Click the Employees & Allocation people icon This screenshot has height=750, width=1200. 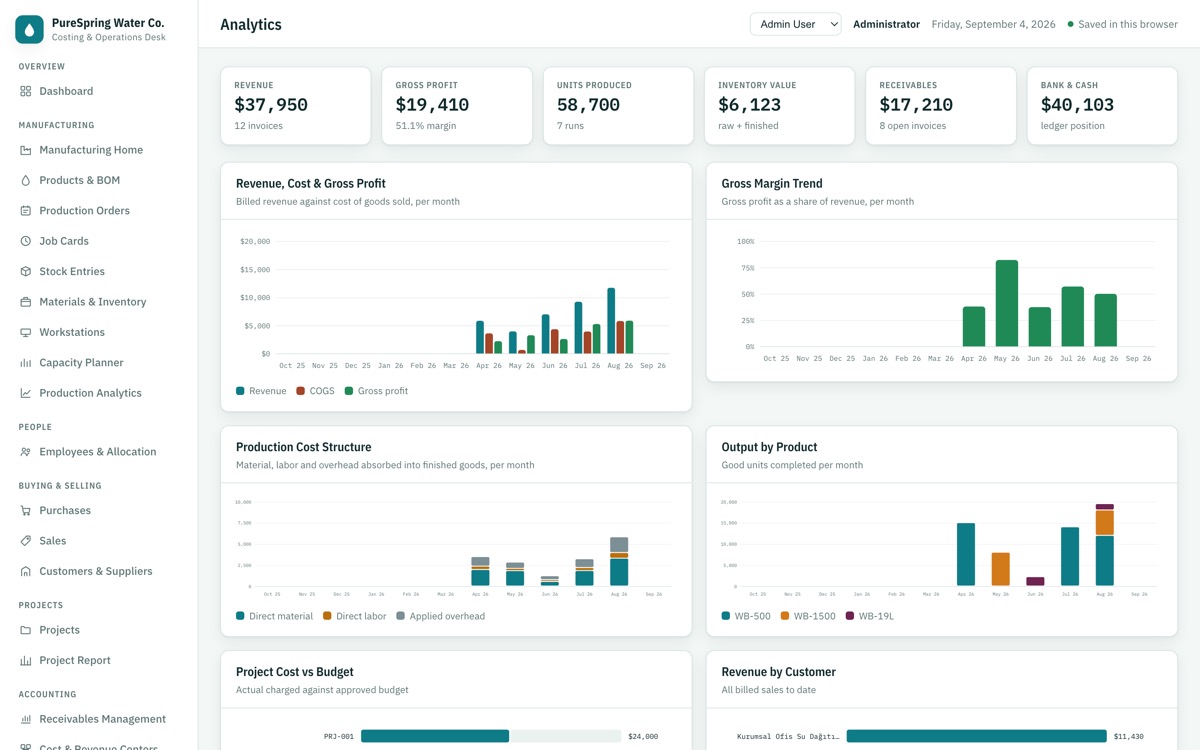(x=26, y=452)
